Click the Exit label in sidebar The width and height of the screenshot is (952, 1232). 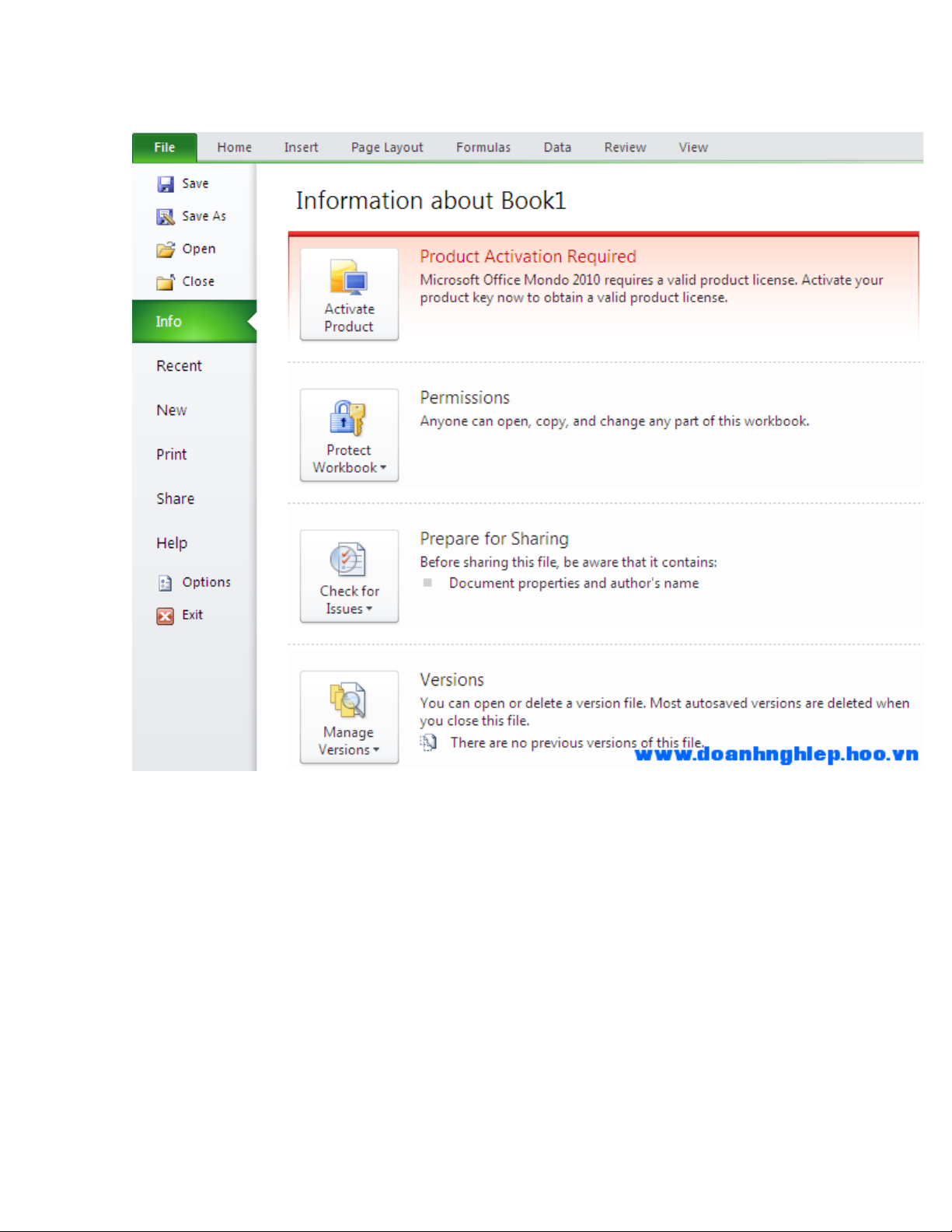(193, 615)
